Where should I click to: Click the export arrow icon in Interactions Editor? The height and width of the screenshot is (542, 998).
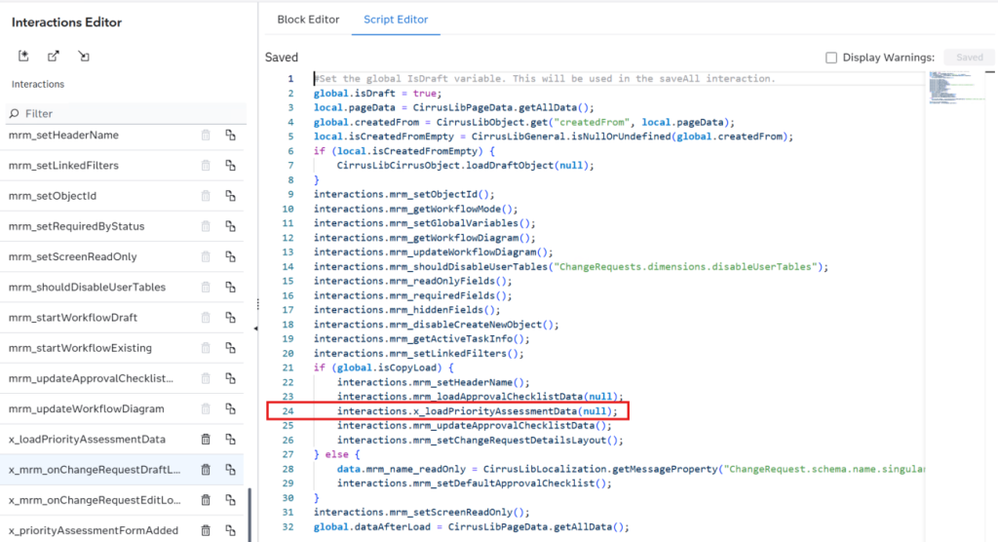[53, 56]
